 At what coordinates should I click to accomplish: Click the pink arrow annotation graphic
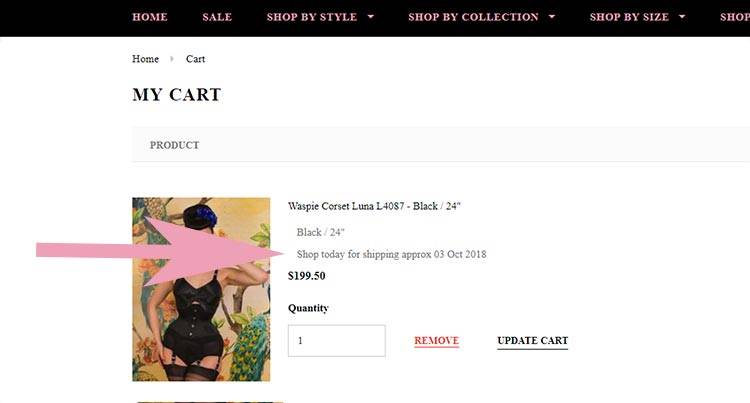(160, 251)
